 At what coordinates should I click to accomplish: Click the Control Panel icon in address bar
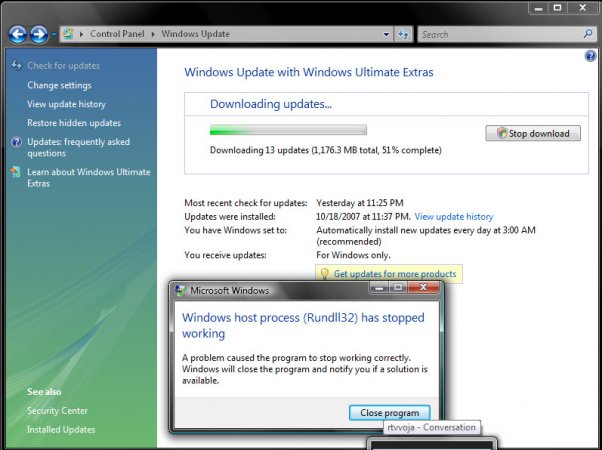68,34
